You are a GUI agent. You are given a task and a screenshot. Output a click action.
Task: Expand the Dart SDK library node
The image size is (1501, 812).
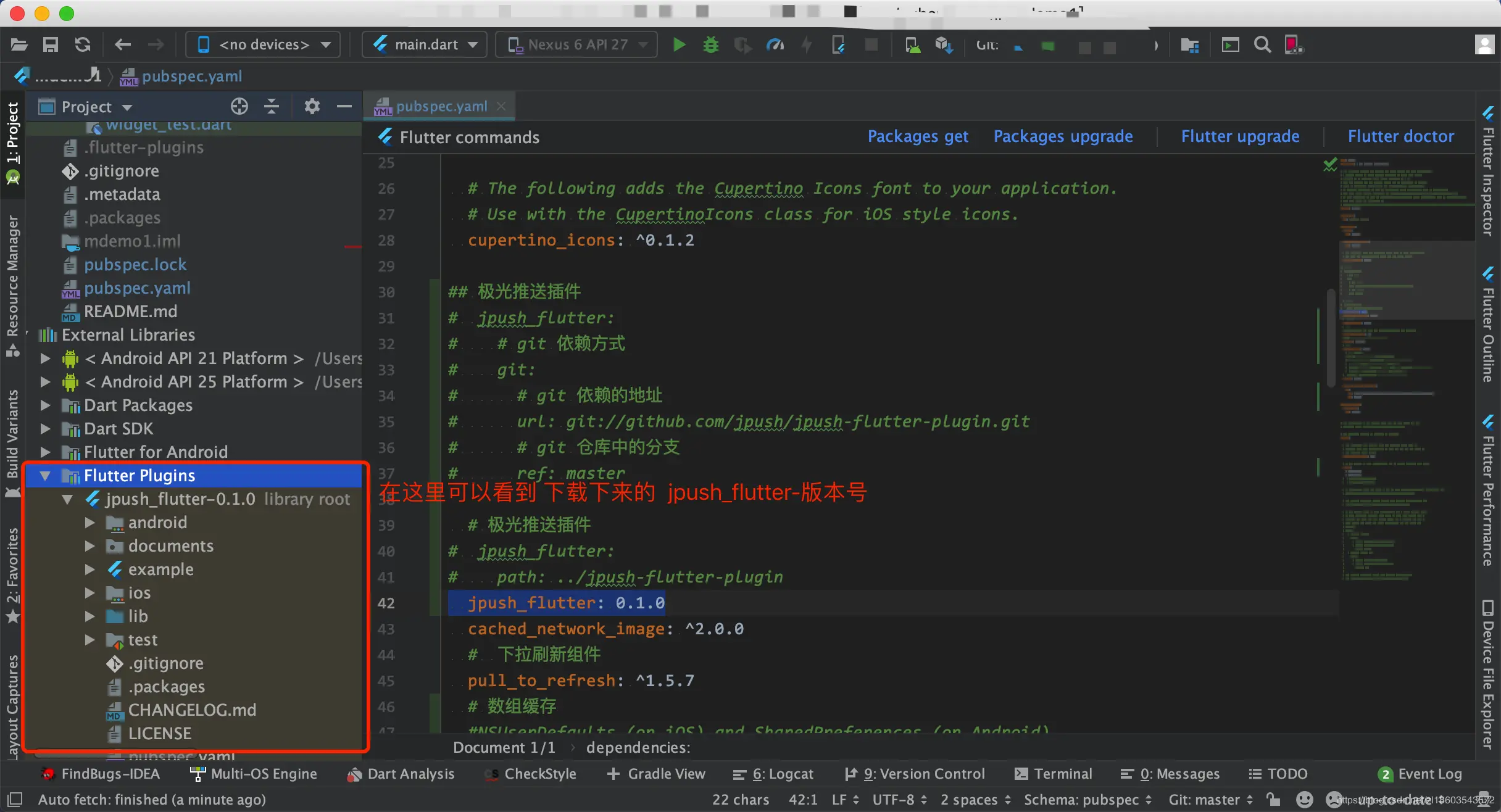pyautogui.click(x=45, y=429)
